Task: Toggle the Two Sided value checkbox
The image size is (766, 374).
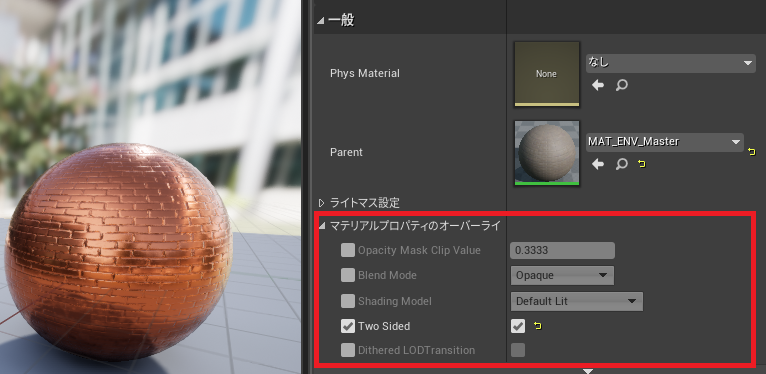Action: pyautogui.click(x=518, y=326)
